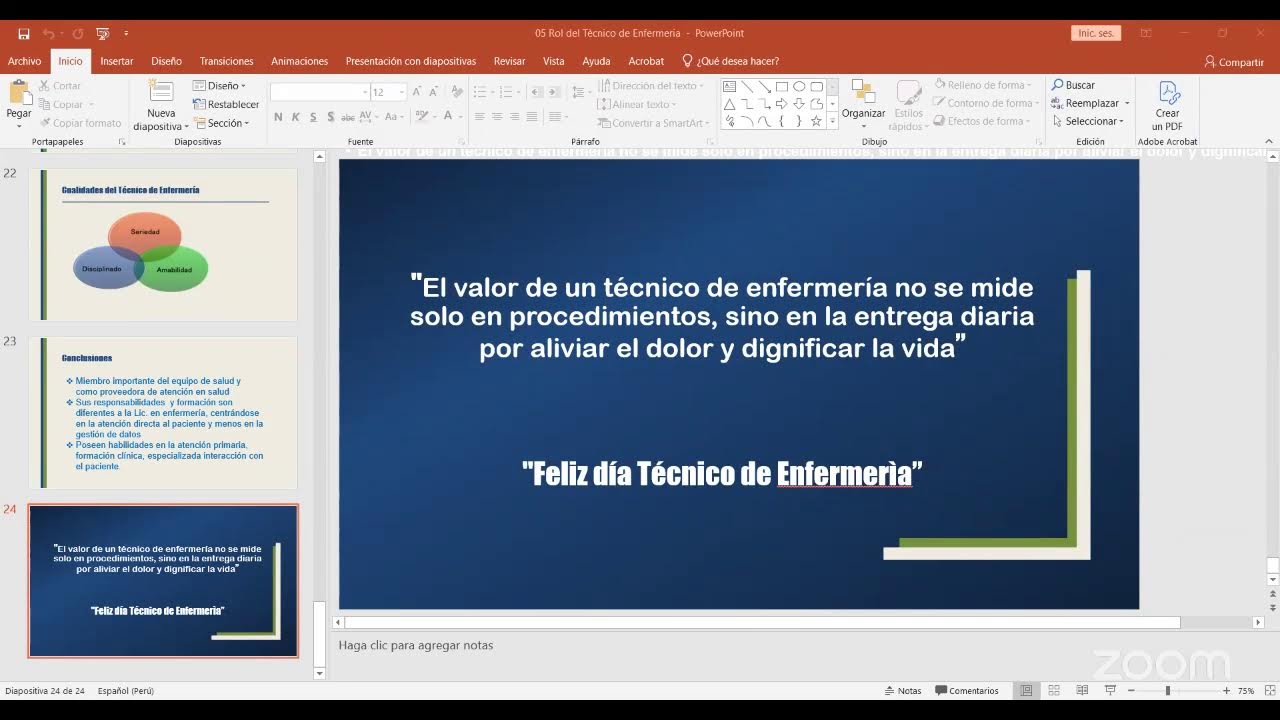Image resolution: width=1280 pixels, height=720 pixels.
Task: Toggle underline S formatting
Action: 313,117
